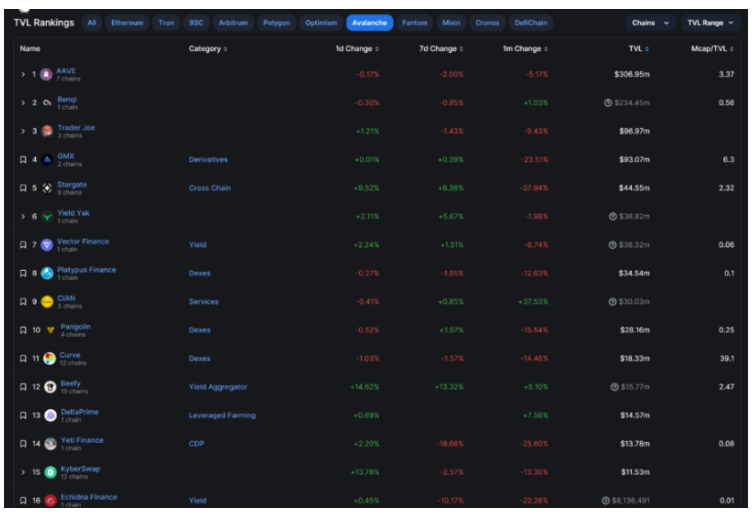This screenshot has height=516, width=756.
Task: Click the Yield Yak logo icon
Action: pos(47,217)
